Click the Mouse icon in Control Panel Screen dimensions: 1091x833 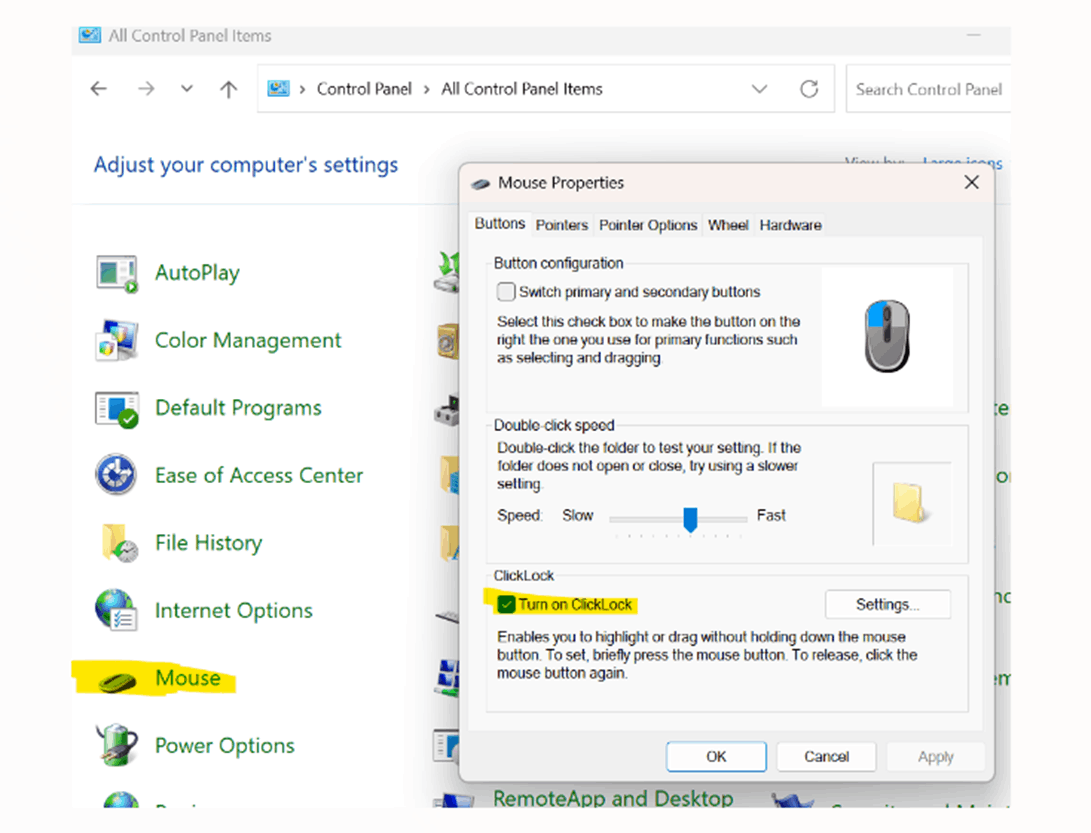pyautogui.click(x=117, y=681)
